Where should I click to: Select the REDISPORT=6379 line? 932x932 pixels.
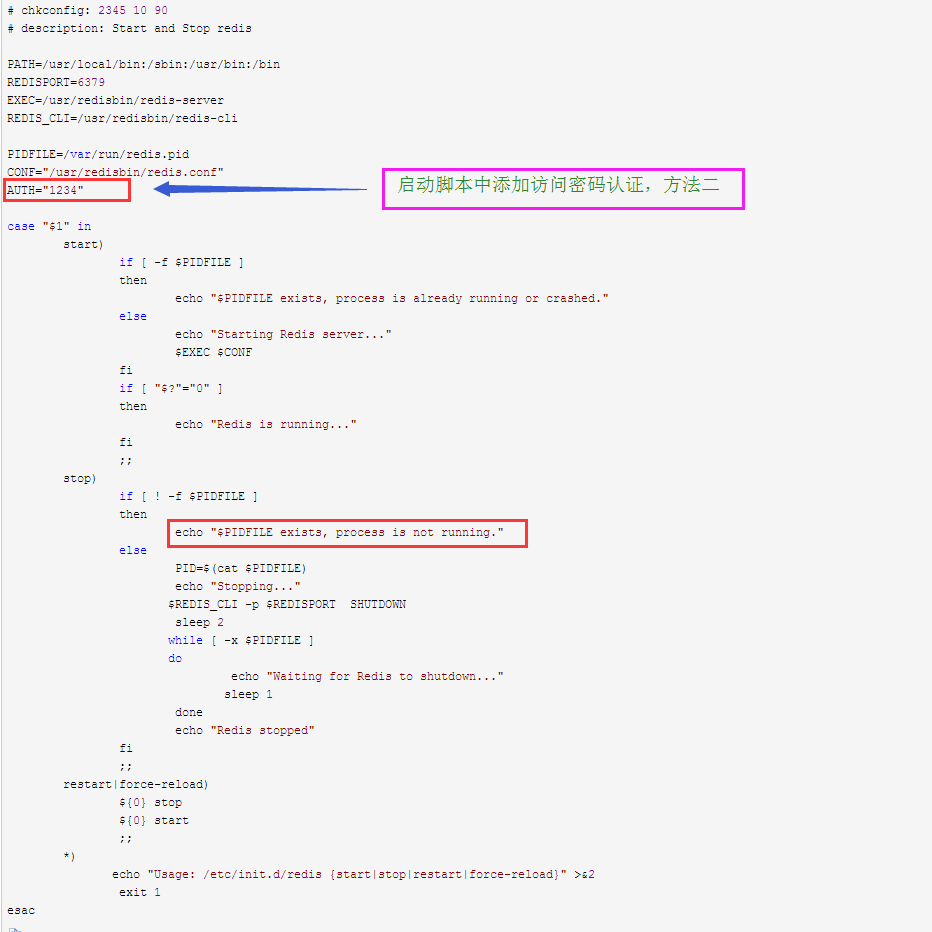(x=56, y=82)
